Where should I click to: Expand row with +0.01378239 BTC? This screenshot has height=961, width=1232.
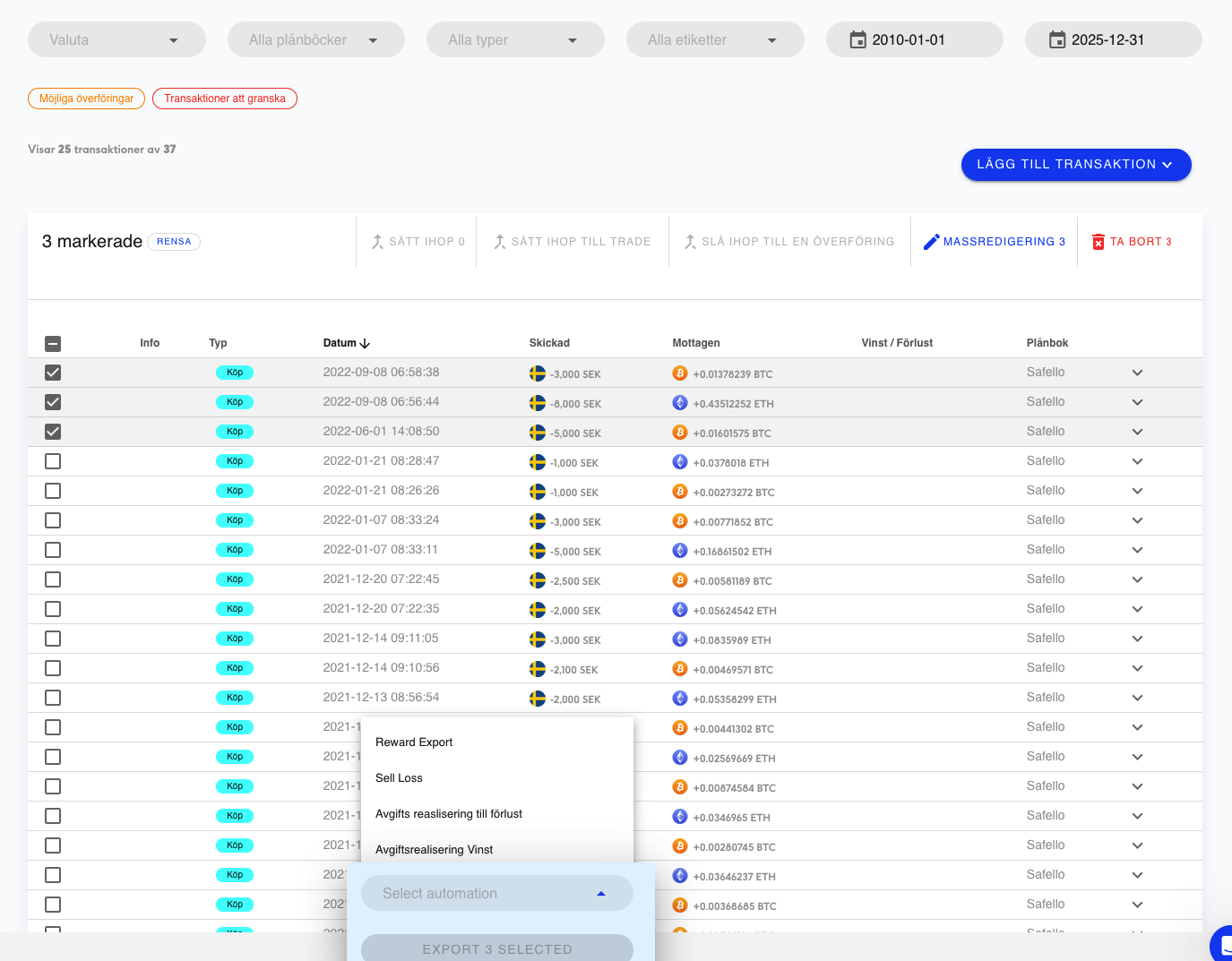tap(1137, 373)
